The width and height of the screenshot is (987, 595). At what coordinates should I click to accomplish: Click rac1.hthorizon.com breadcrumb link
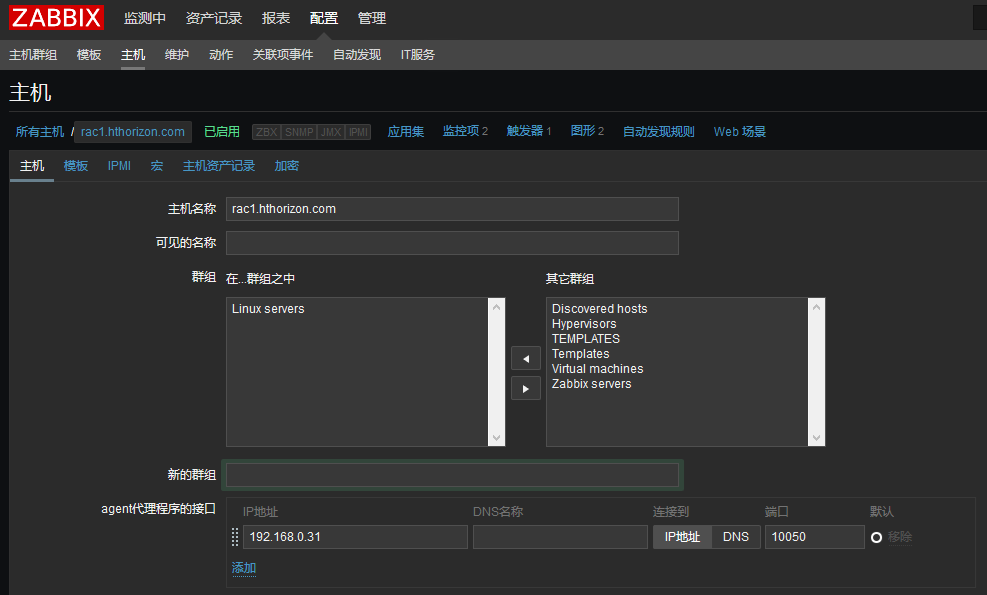click(x=133, y=132)
